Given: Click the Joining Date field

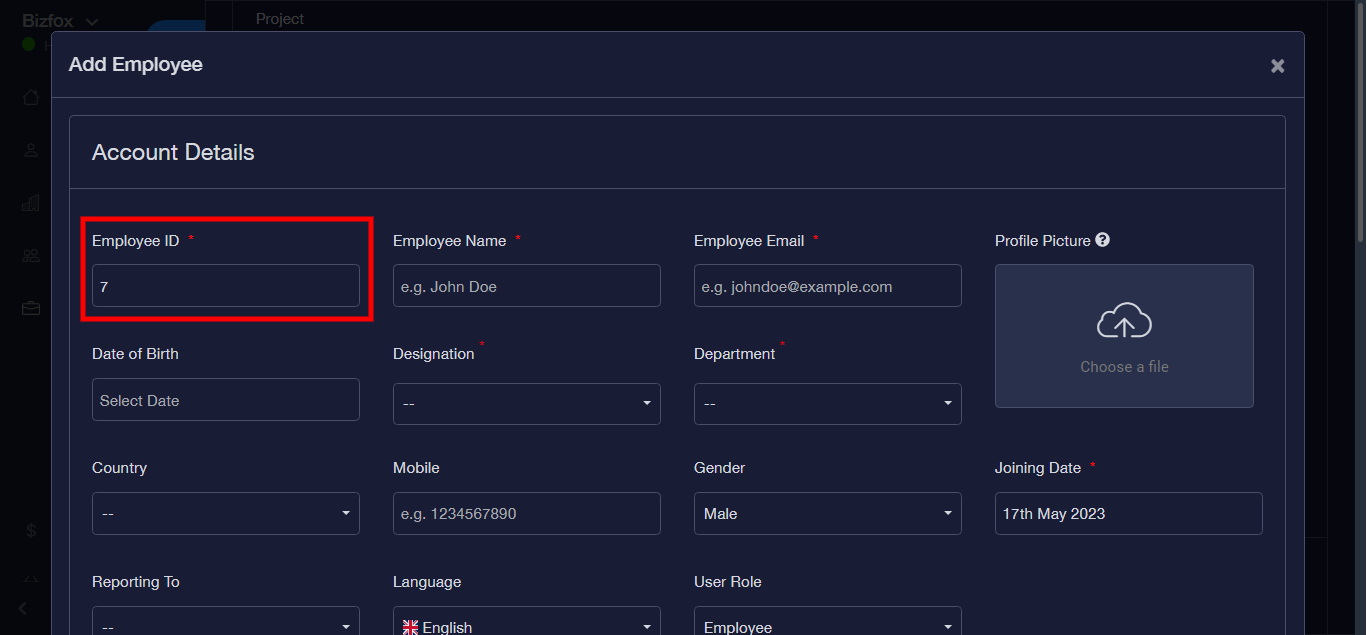Looking at the screenshot, I should click(x=1128, y=514).
